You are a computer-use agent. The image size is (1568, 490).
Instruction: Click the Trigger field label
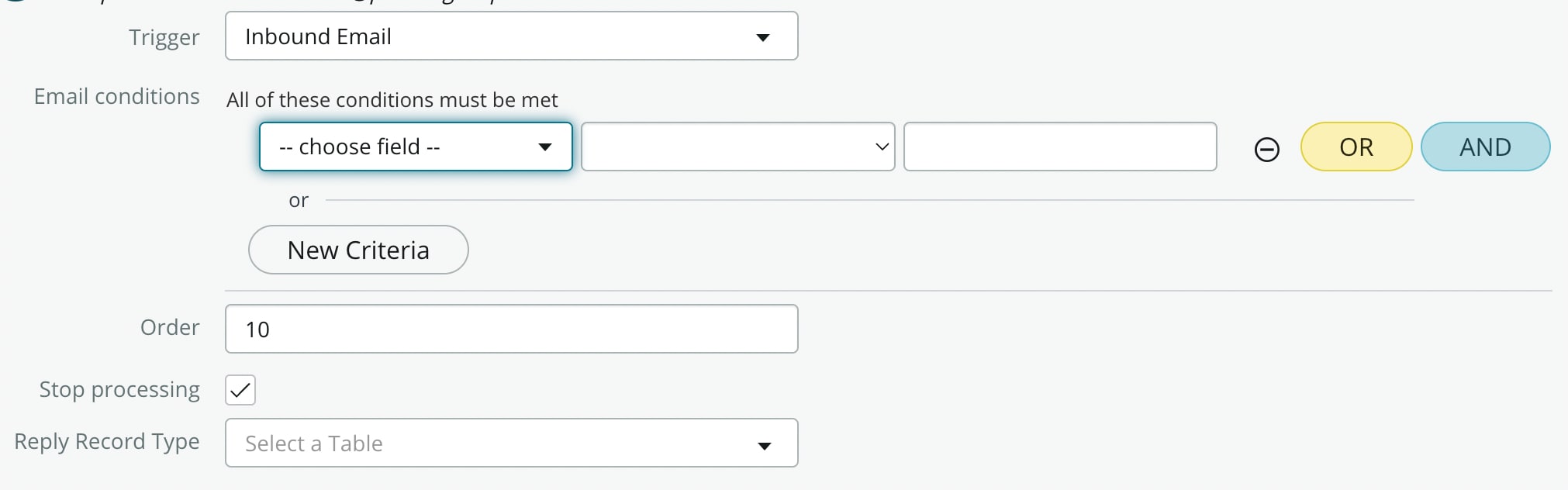pos(164,37)
